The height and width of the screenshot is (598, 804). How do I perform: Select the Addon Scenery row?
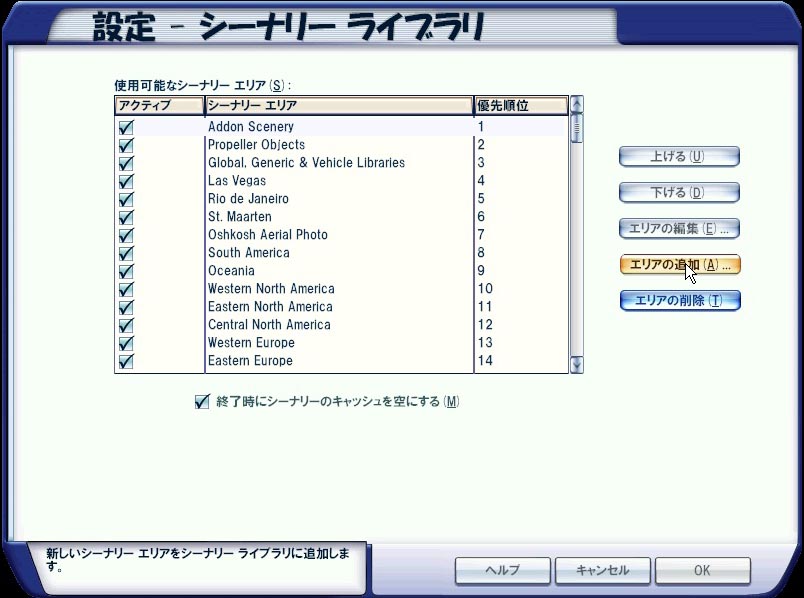[x=341, y=127]
